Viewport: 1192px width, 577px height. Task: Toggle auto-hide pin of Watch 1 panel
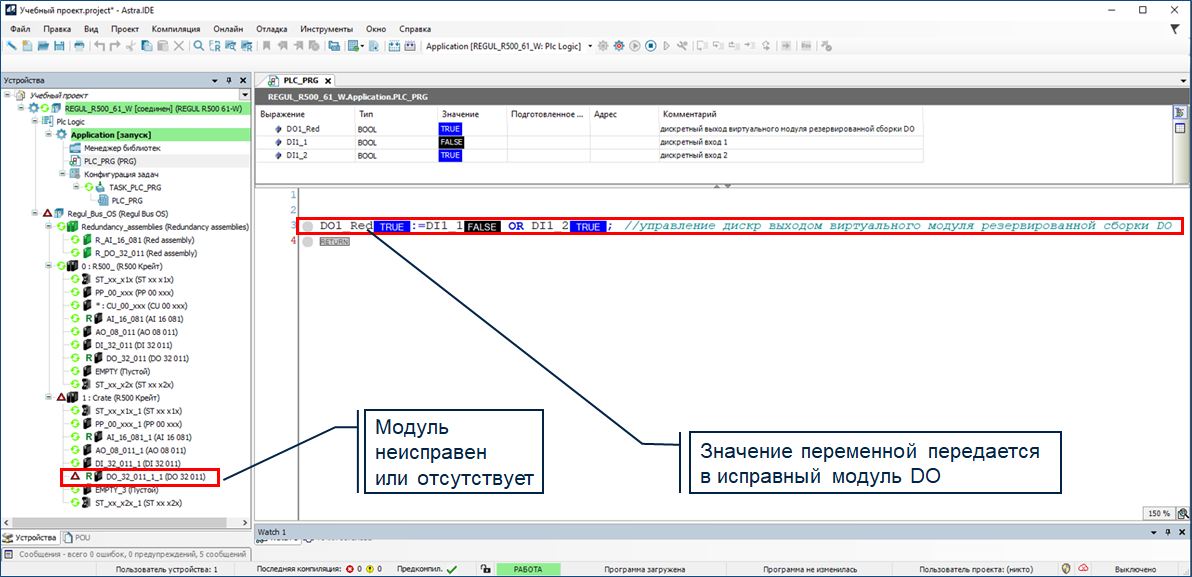1166,532
